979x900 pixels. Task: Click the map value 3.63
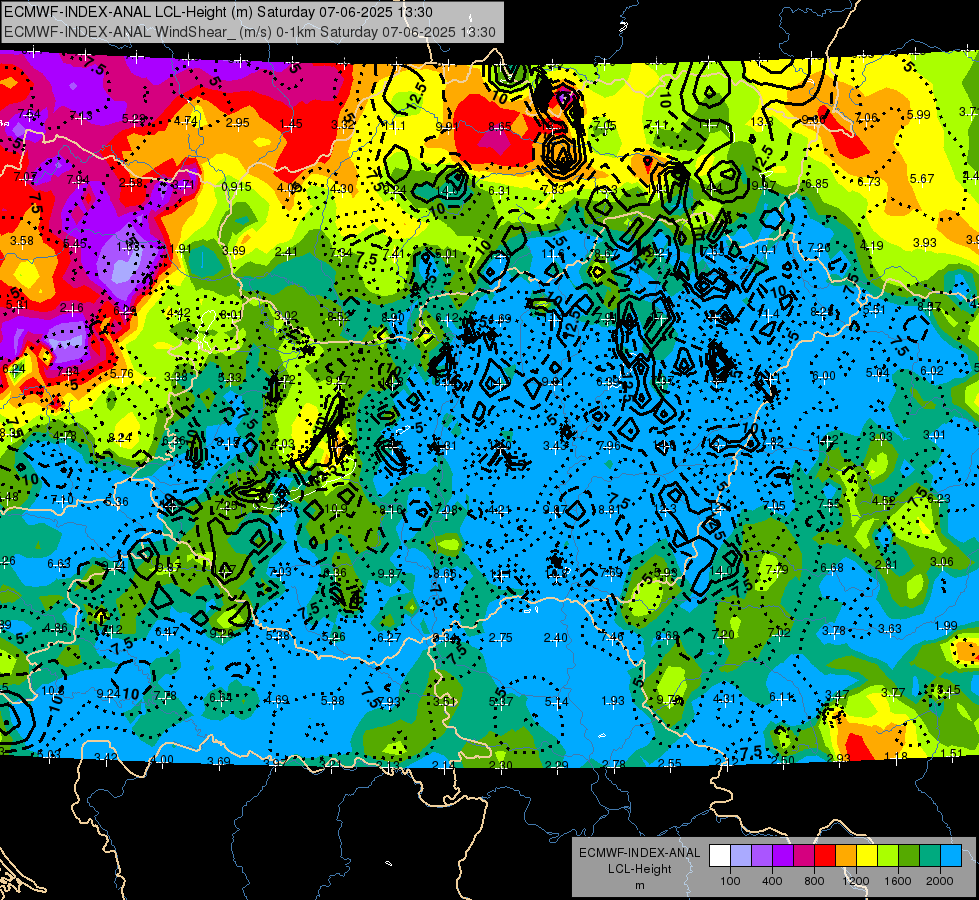(x=890, y=628)
